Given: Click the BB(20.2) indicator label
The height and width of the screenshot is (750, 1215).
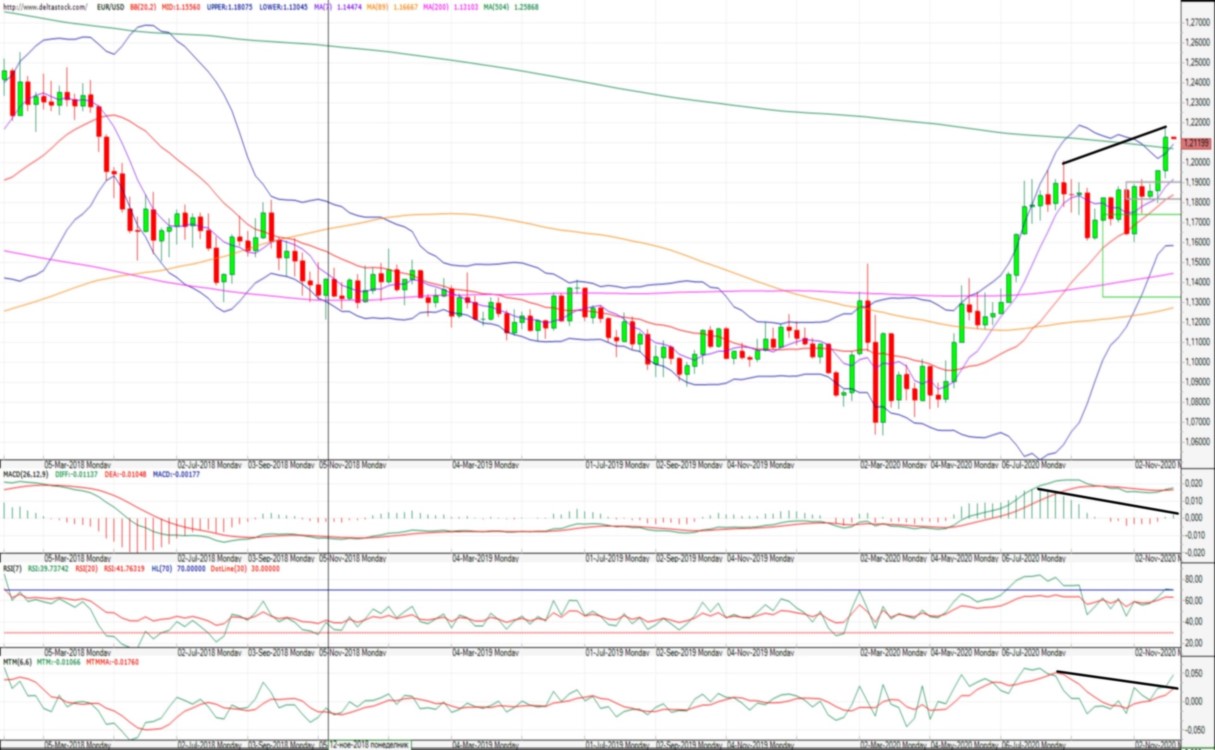Looking at the screenshot, I should [143, 7].
